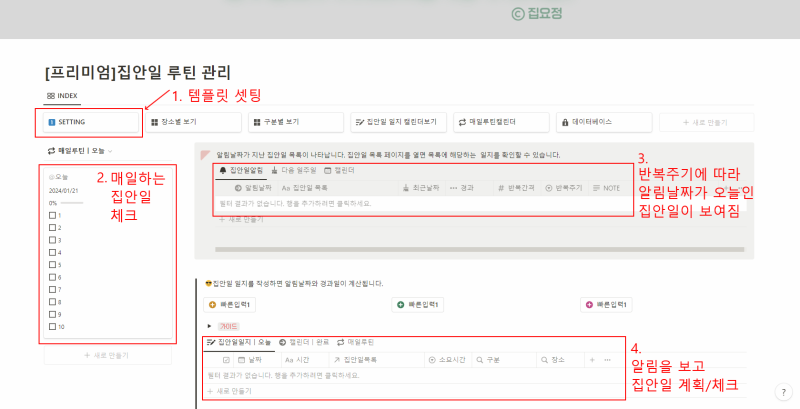Click the 소요시간 column header
The width and height of the screenshot is (800, 409).
pyautogui.click(x=447, y=360)
